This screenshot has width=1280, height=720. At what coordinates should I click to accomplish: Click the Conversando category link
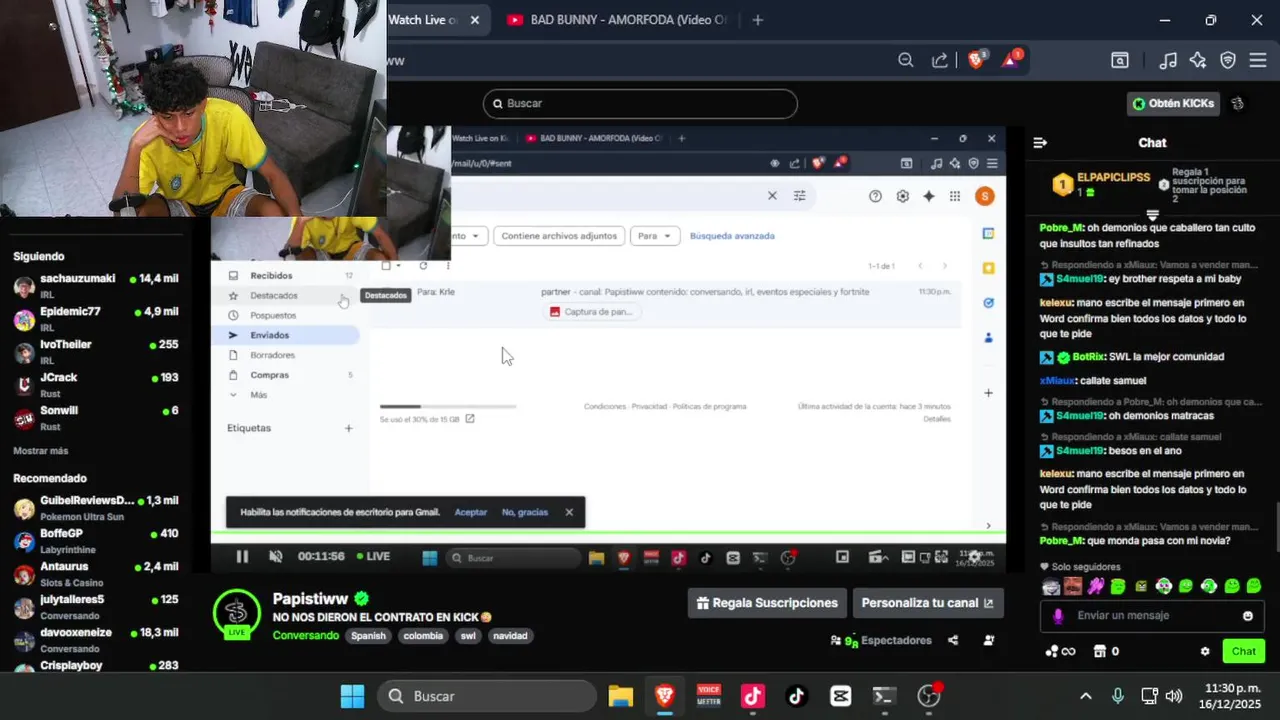pyautogui.click(x=306, y=635)
